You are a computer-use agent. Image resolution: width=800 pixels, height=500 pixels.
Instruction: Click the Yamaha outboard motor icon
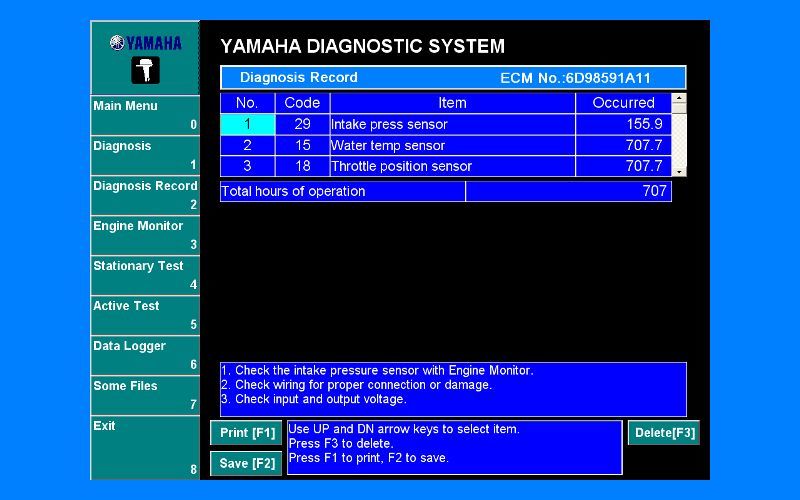(145, 70)
